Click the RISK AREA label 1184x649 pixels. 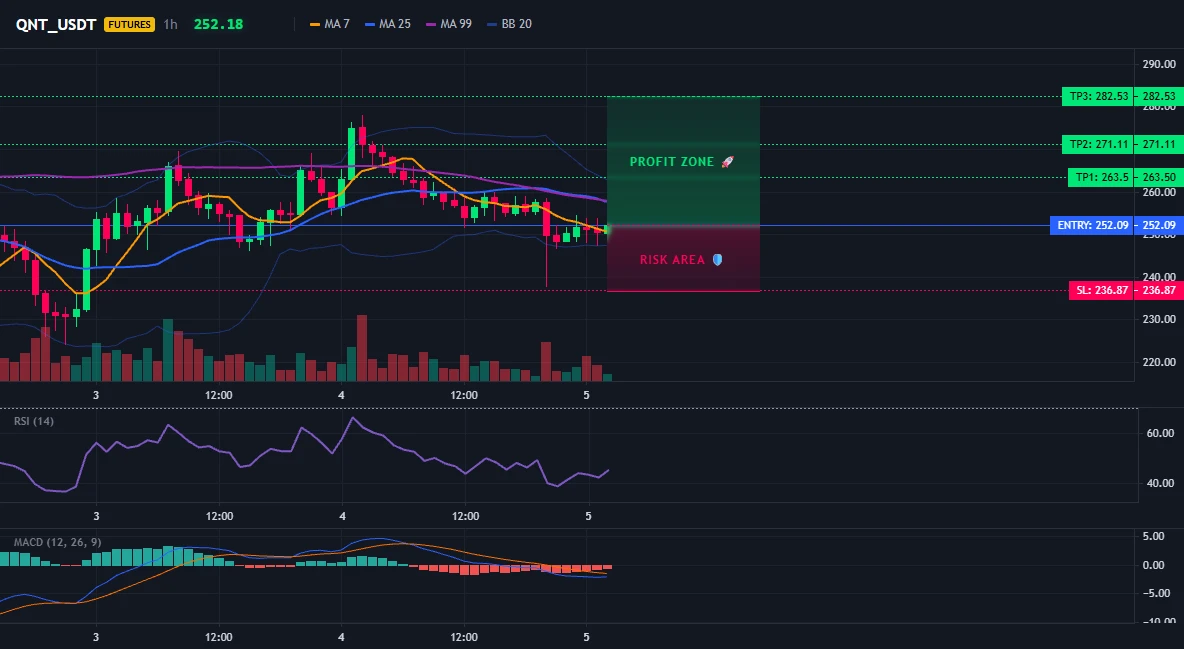[681, 260]
